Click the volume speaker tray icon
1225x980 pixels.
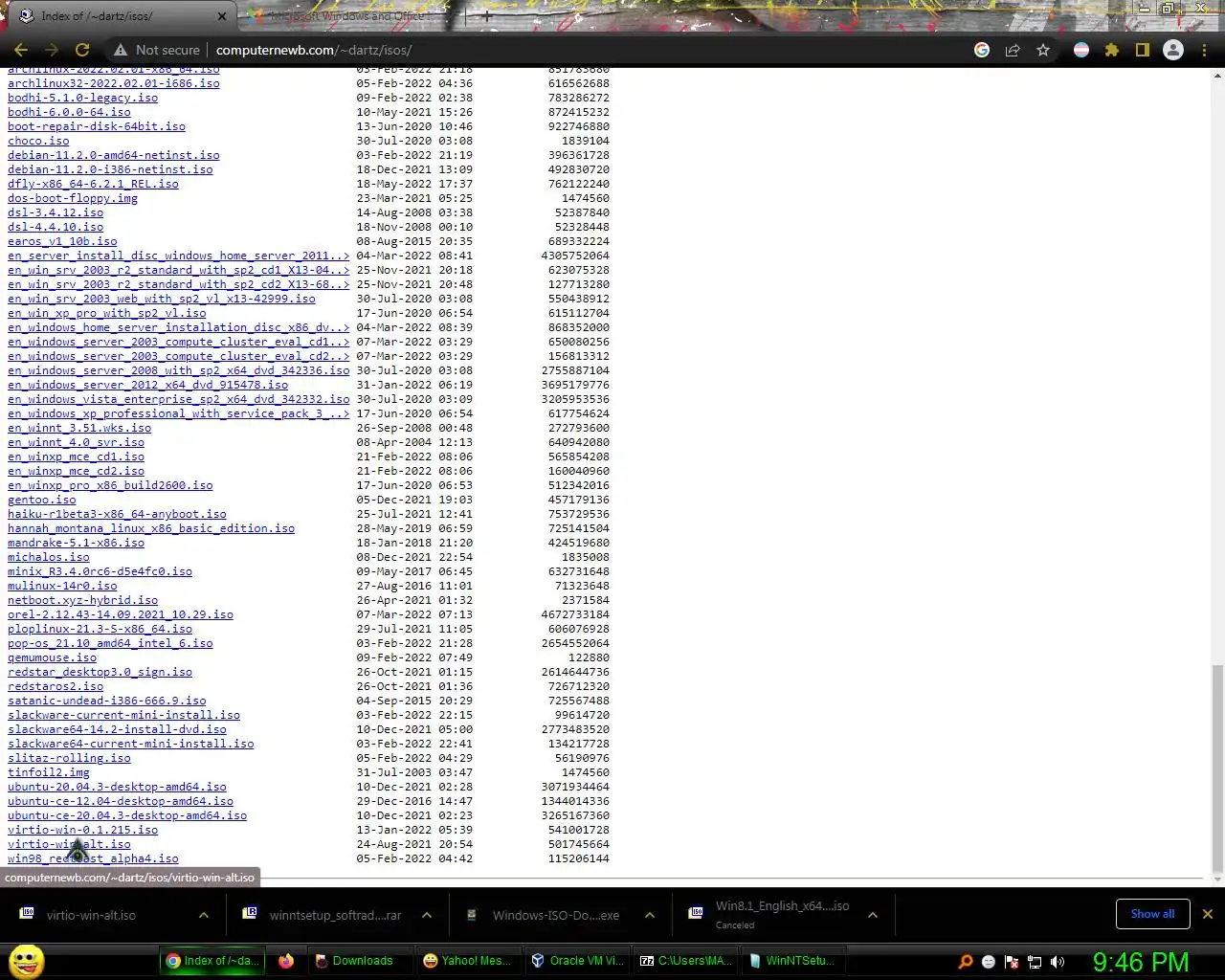1057,962
